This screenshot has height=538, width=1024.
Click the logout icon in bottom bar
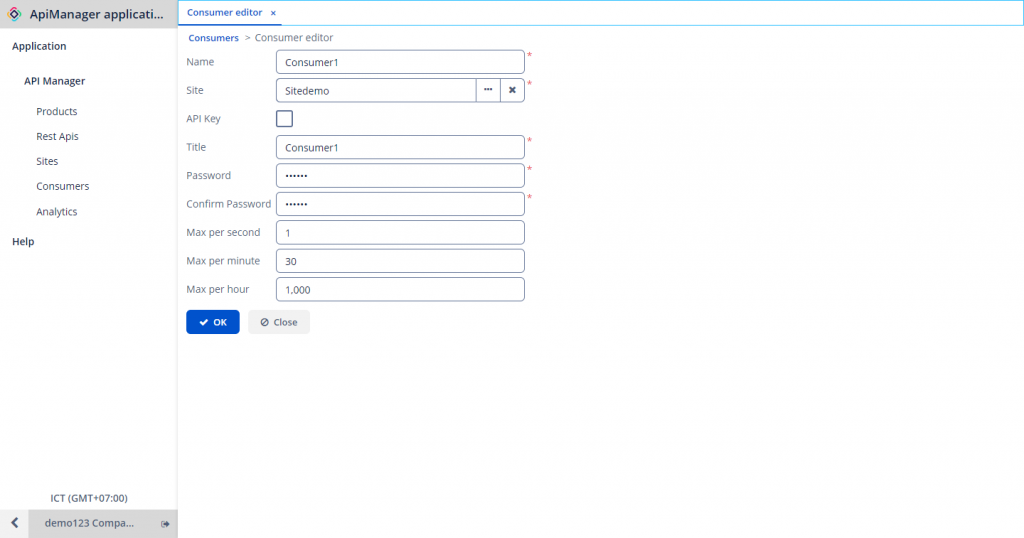(x=165, y=524)
